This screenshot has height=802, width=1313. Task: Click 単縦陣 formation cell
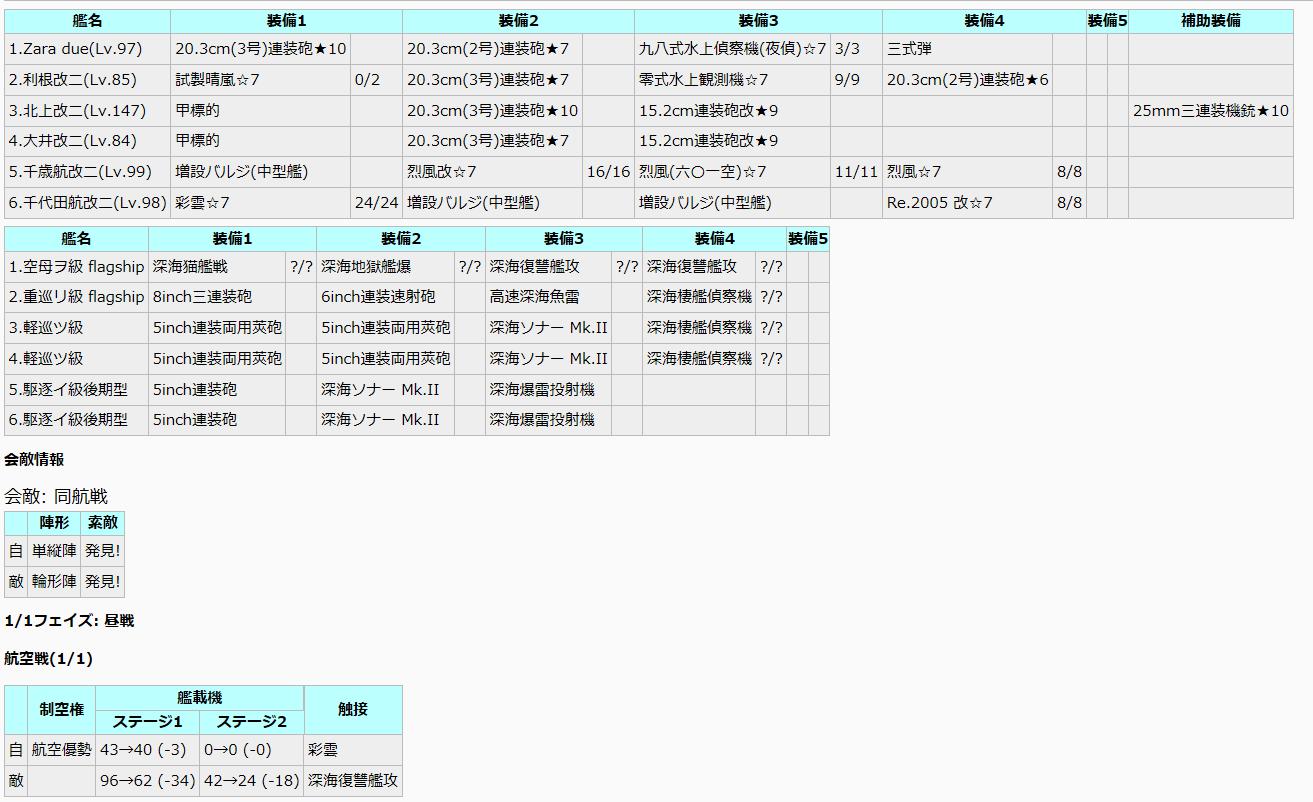[x=54, y=551]
